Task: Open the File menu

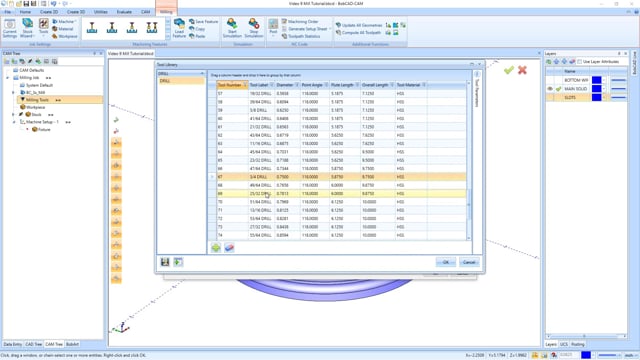Action: tap(7, 12)
